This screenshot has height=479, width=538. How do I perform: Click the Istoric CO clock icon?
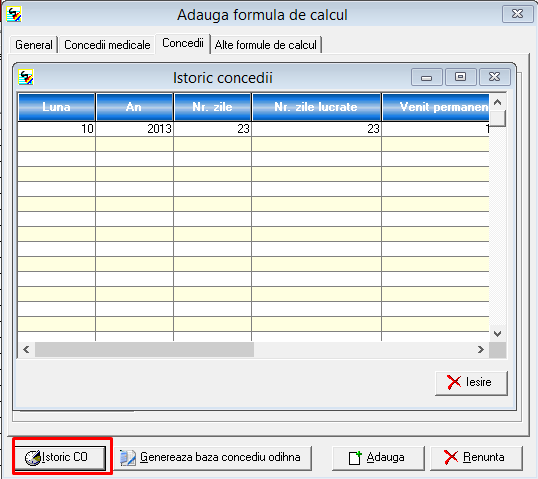pos(33,458)
